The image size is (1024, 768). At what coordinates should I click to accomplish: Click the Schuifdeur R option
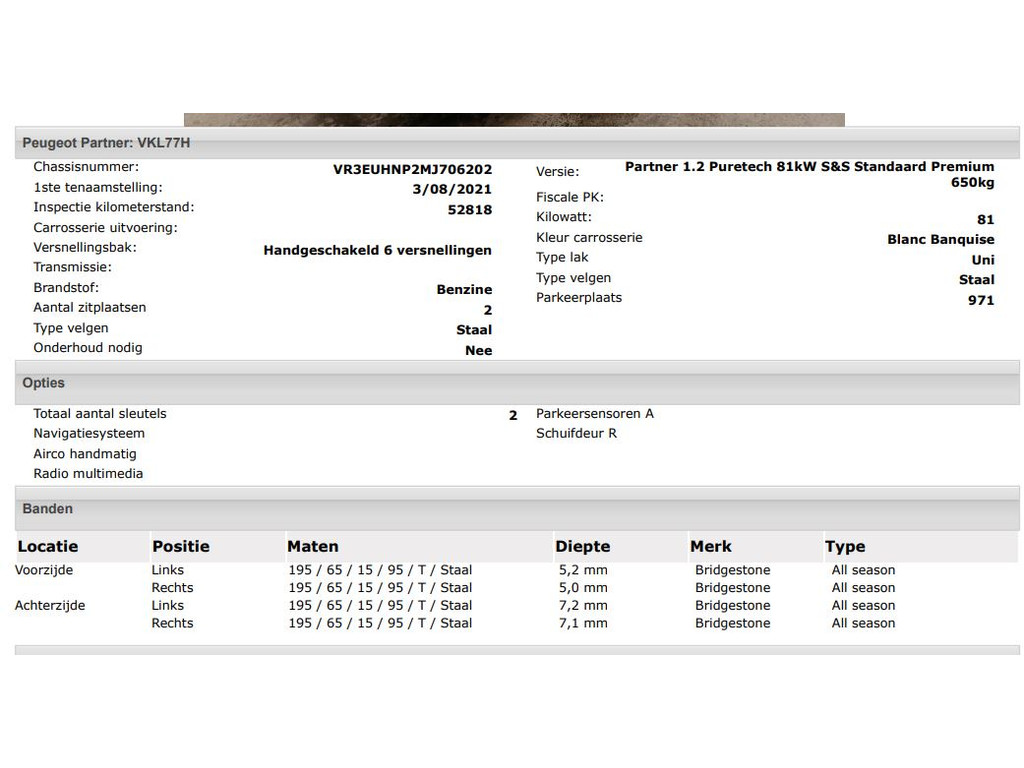coord(576,434)
